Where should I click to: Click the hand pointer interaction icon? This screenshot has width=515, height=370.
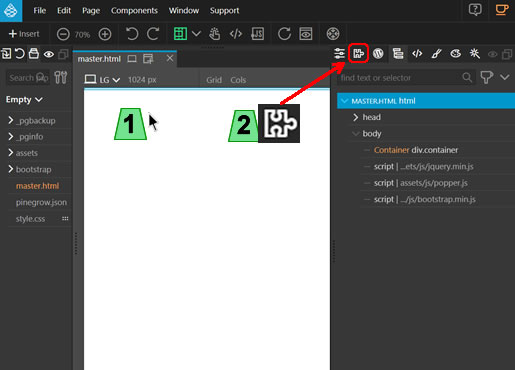click(215, 34)
